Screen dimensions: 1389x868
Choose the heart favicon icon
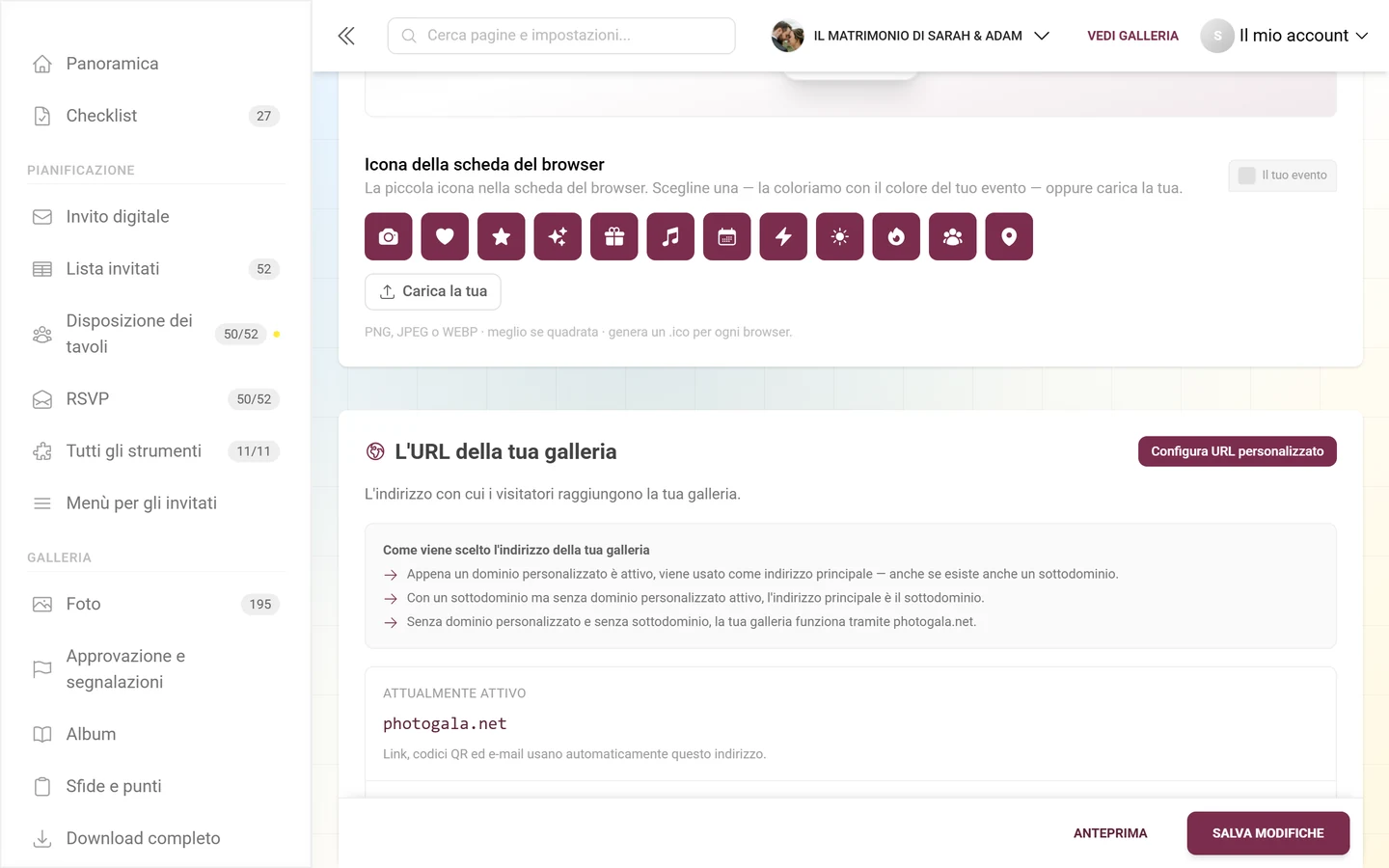pyautogui.click(x=445, y=236)
